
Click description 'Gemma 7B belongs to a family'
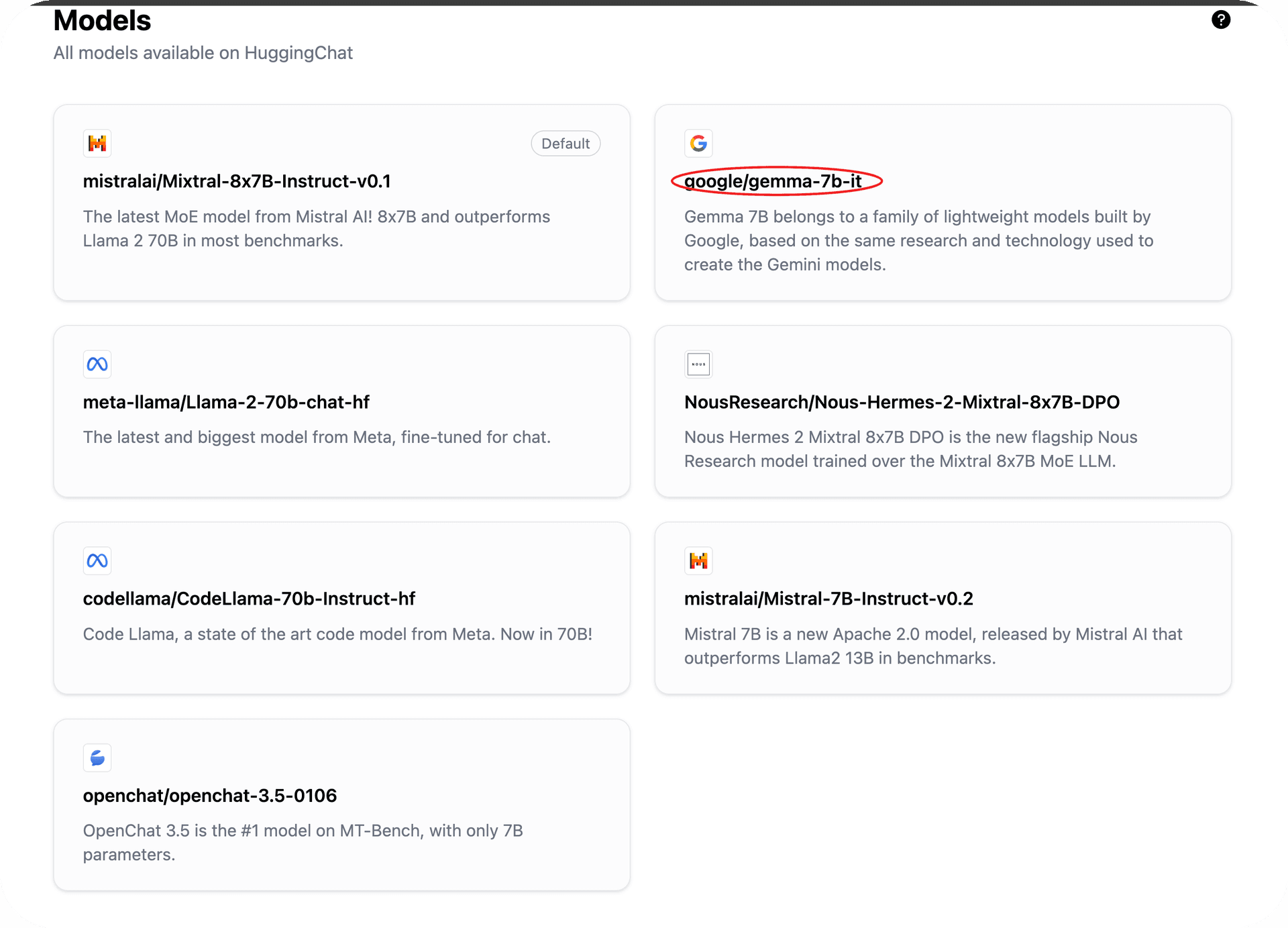coord(918,241)
